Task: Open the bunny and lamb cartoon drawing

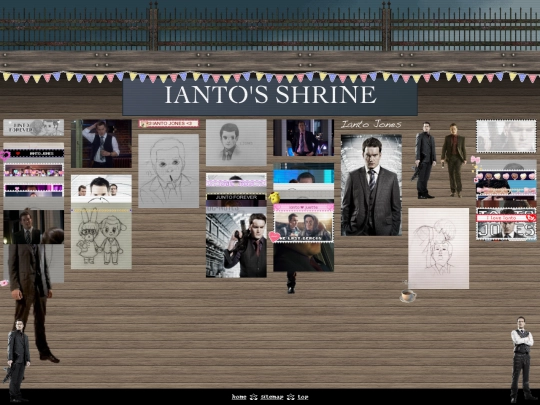Action: (101, 236)
